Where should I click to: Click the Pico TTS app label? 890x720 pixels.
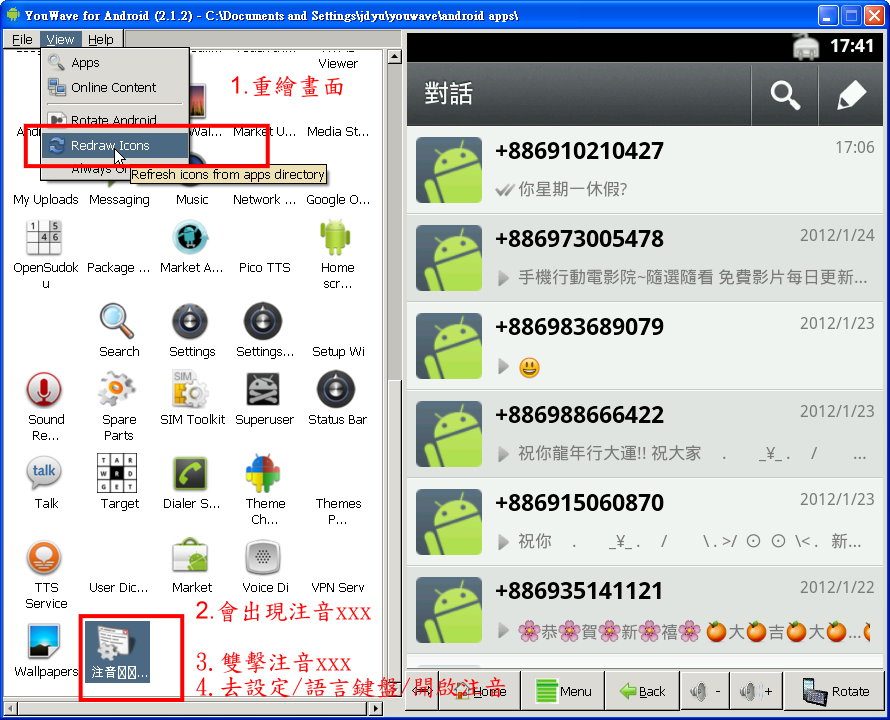265,267
